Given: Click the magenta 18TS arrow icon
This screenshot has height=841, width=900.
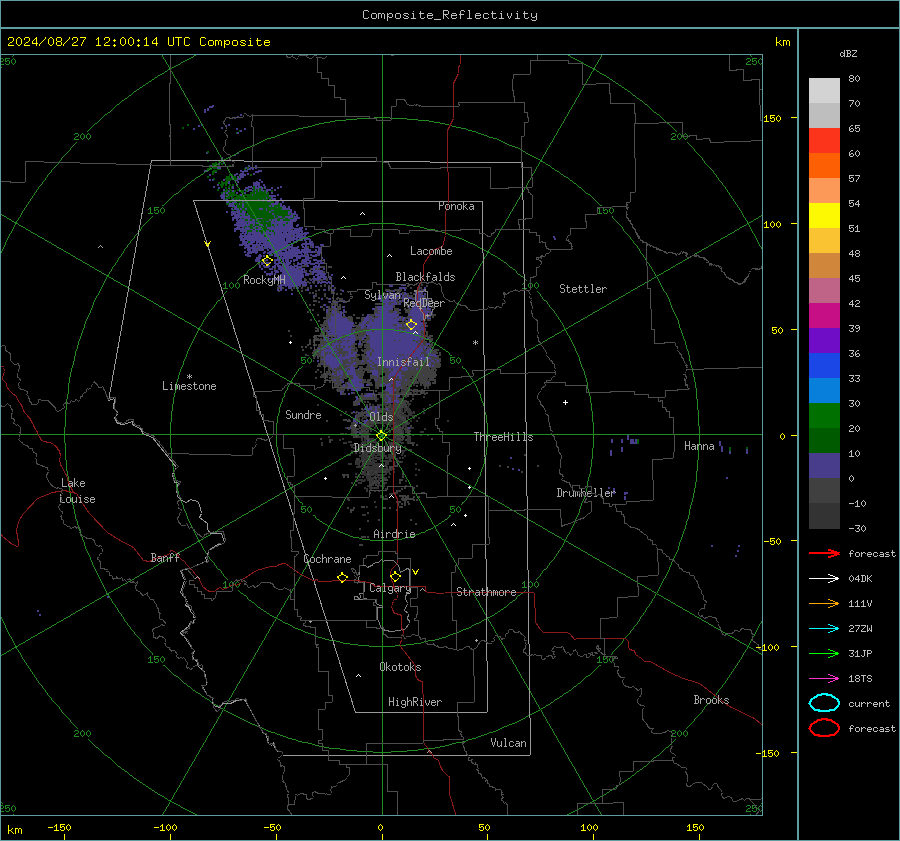Looking at the screenshot, I should pos(824,678).
